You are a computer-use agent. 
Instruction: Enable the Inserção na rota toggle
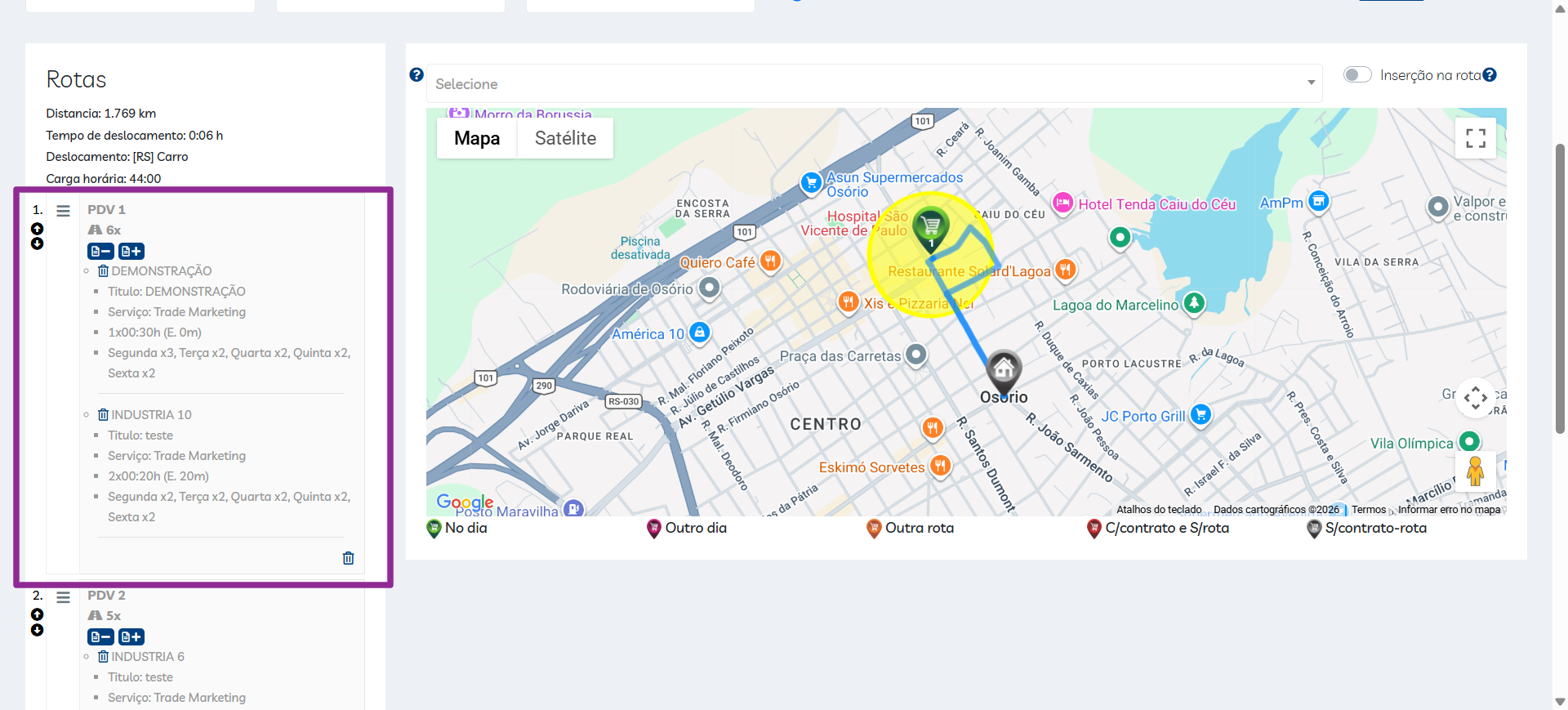click(1357, 75)
